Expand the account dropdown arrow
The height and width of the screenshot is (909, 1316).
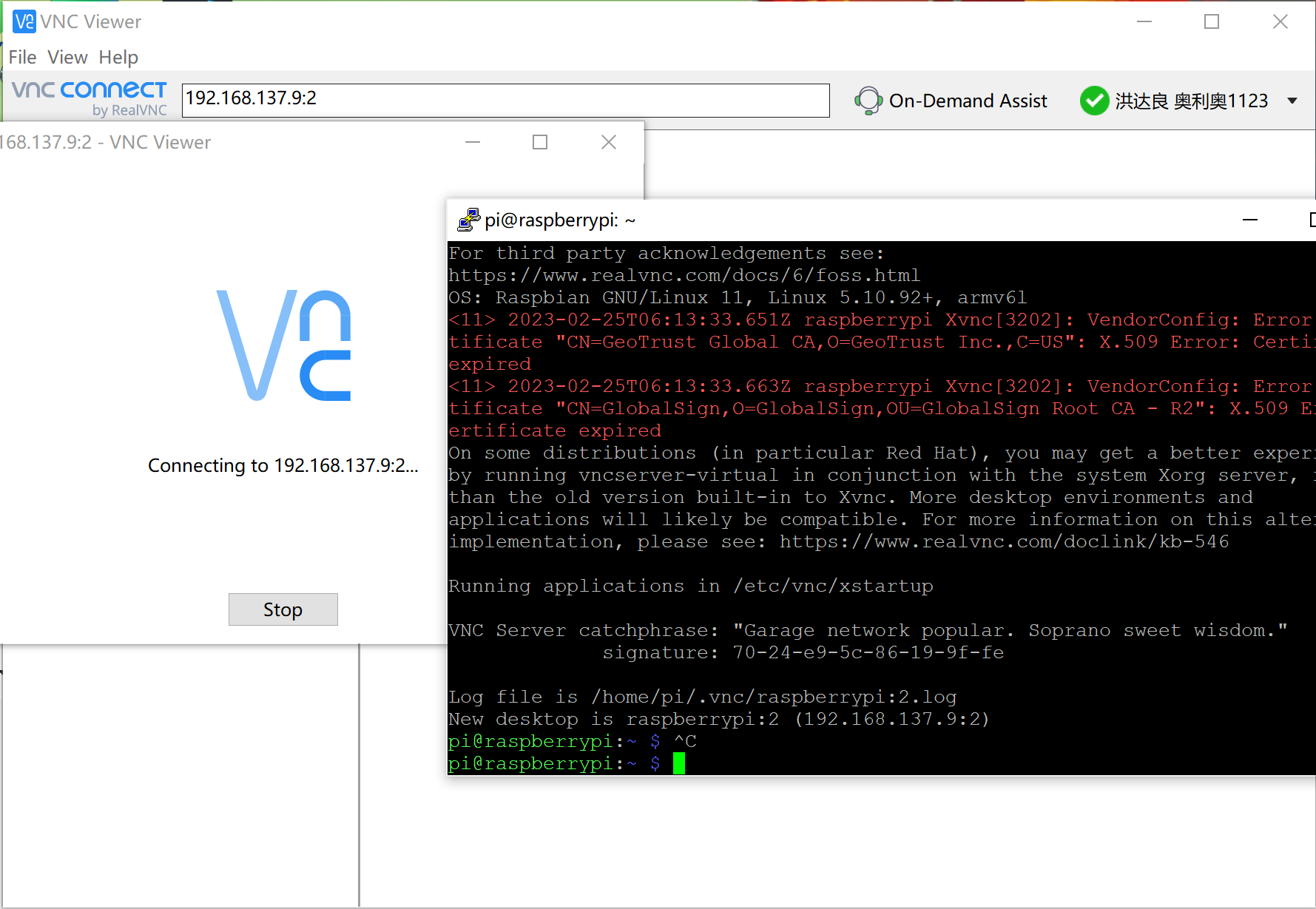click(1292, 101)
